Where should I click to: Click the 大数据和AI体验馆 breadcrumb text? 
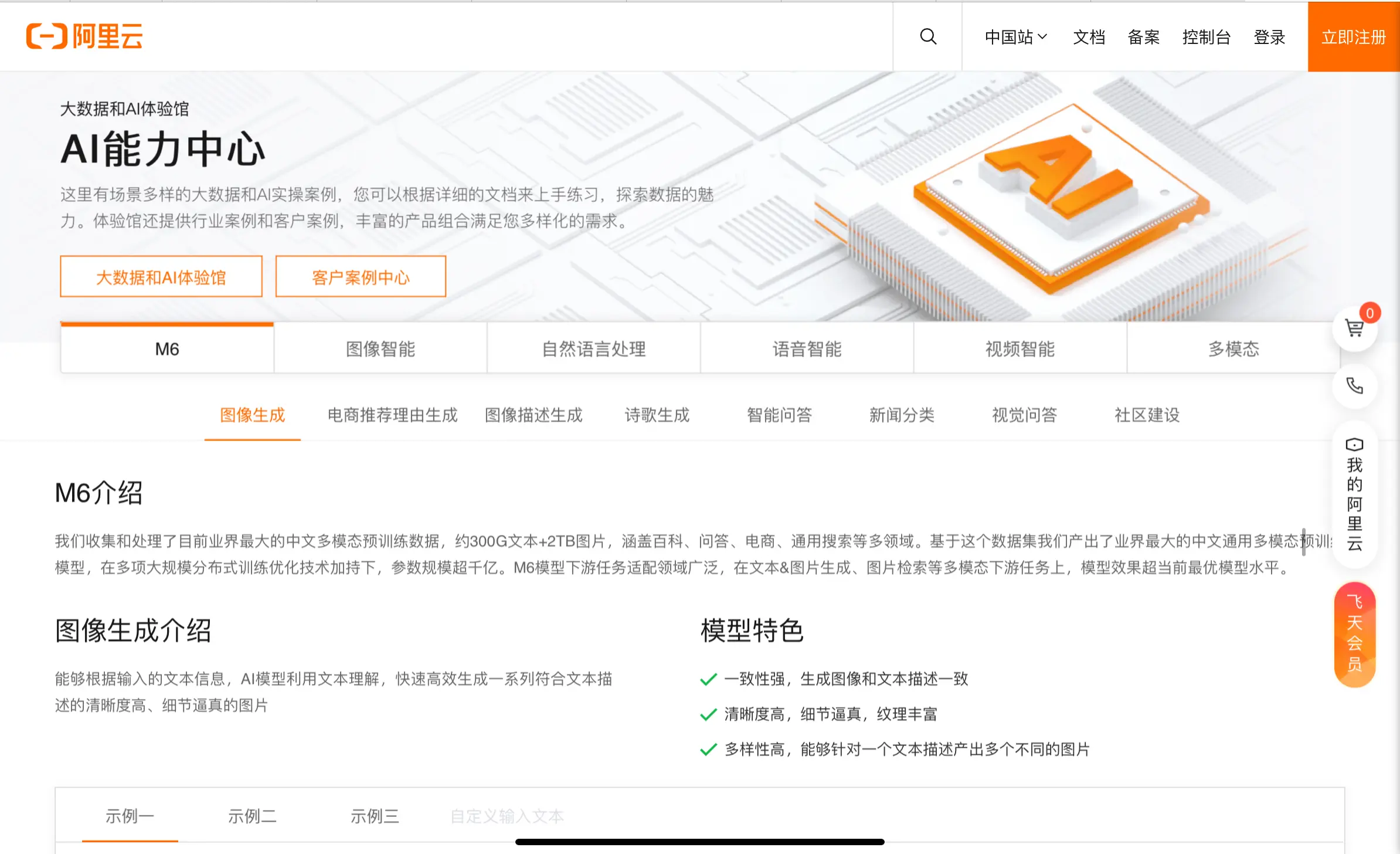[x=124, y=109]
